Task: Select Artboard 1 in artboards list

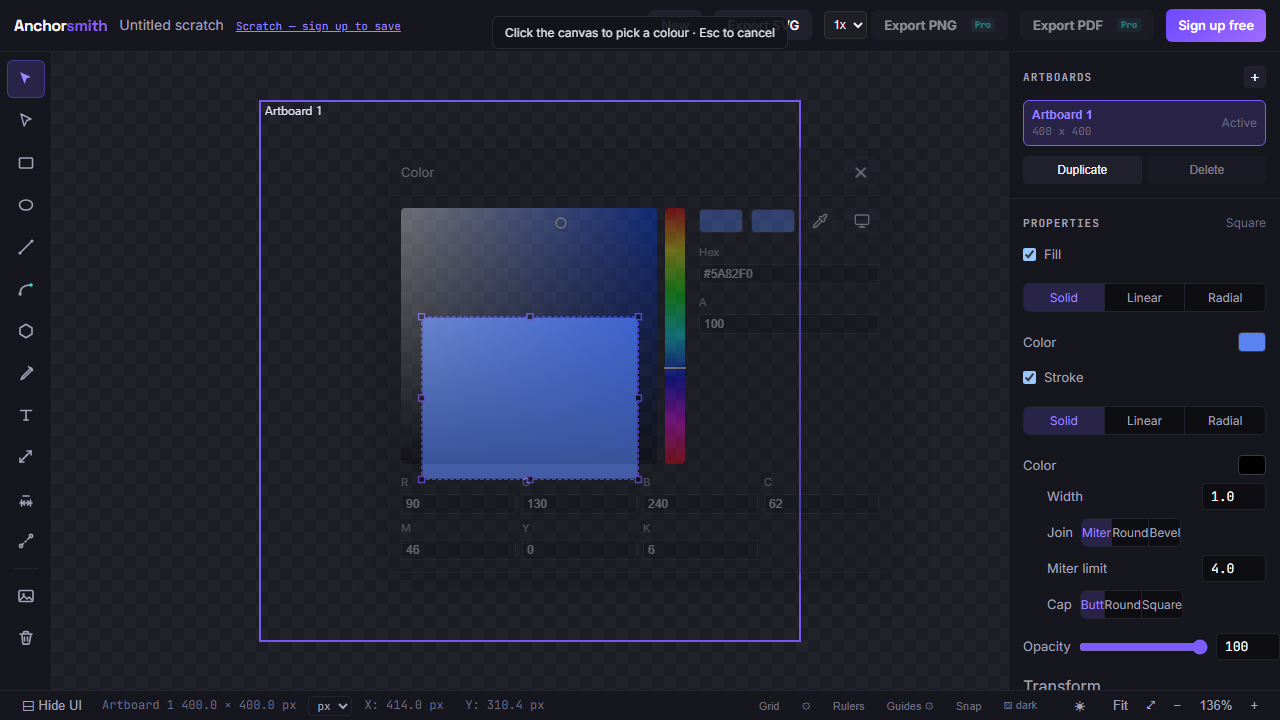Action: point(1144,123)
